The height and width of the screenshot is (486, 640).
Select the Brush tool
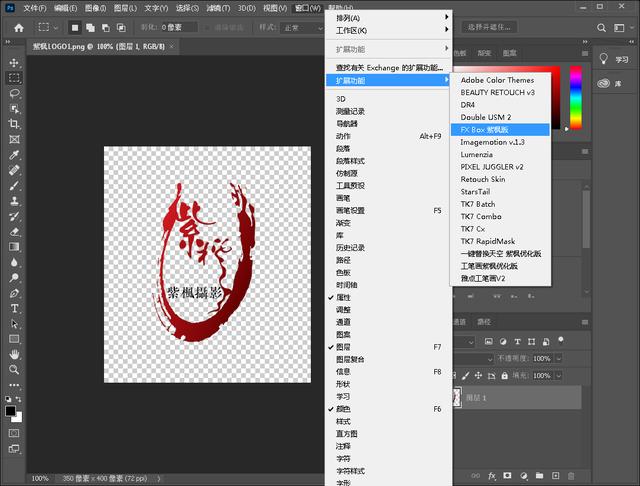(x=14, y=186)
